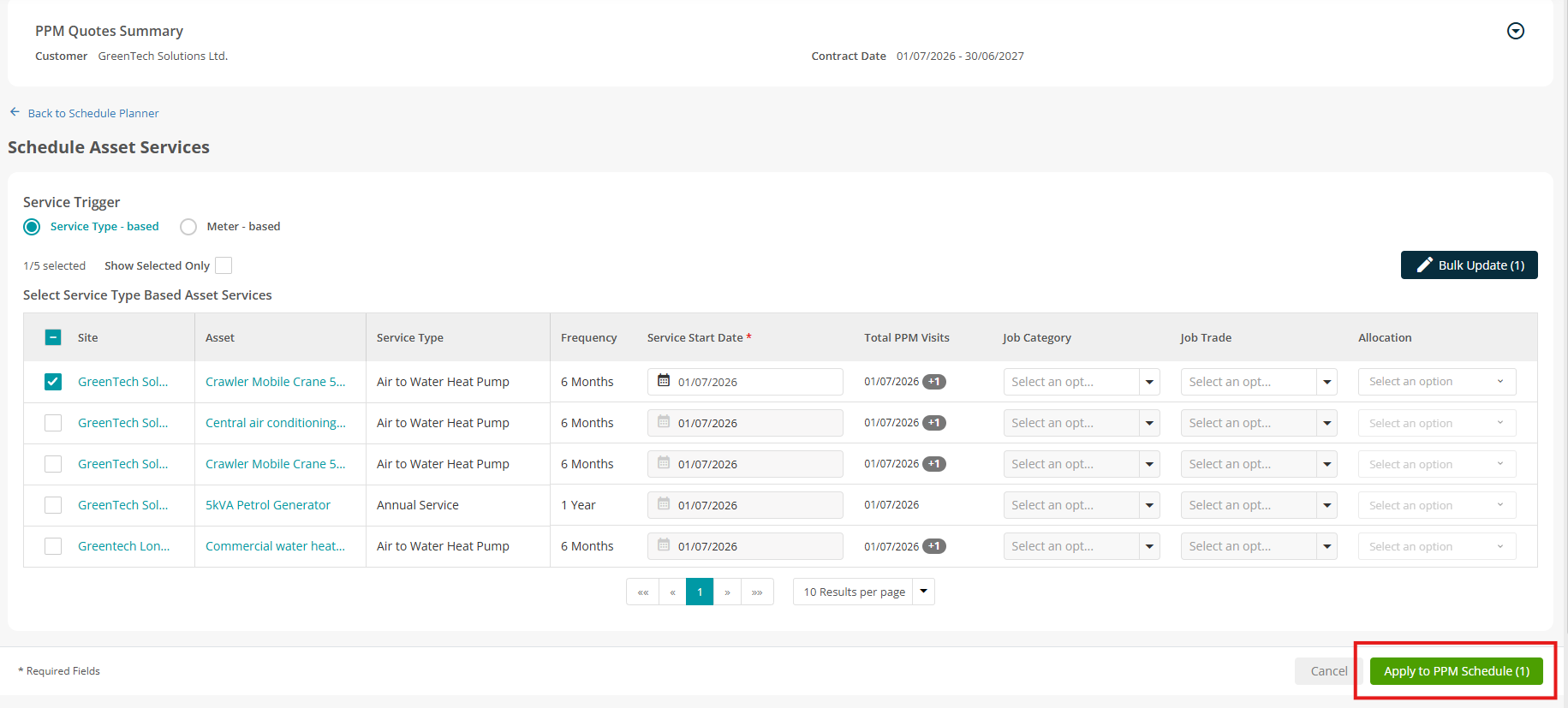
Task: Open Allocation dropdown for first row
Action: tap(1437, 382)
